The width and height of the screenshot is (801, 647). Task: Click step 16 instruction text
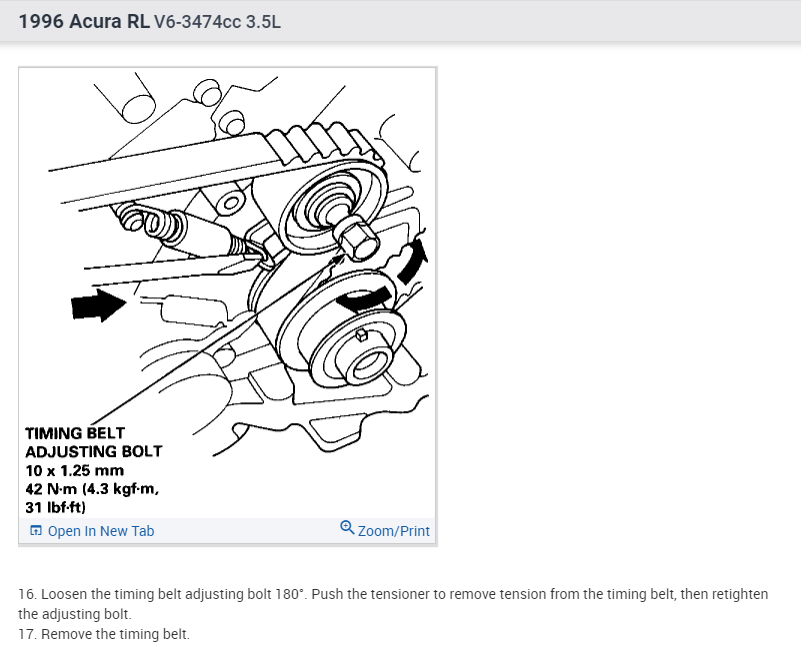[x=393, y=604]
